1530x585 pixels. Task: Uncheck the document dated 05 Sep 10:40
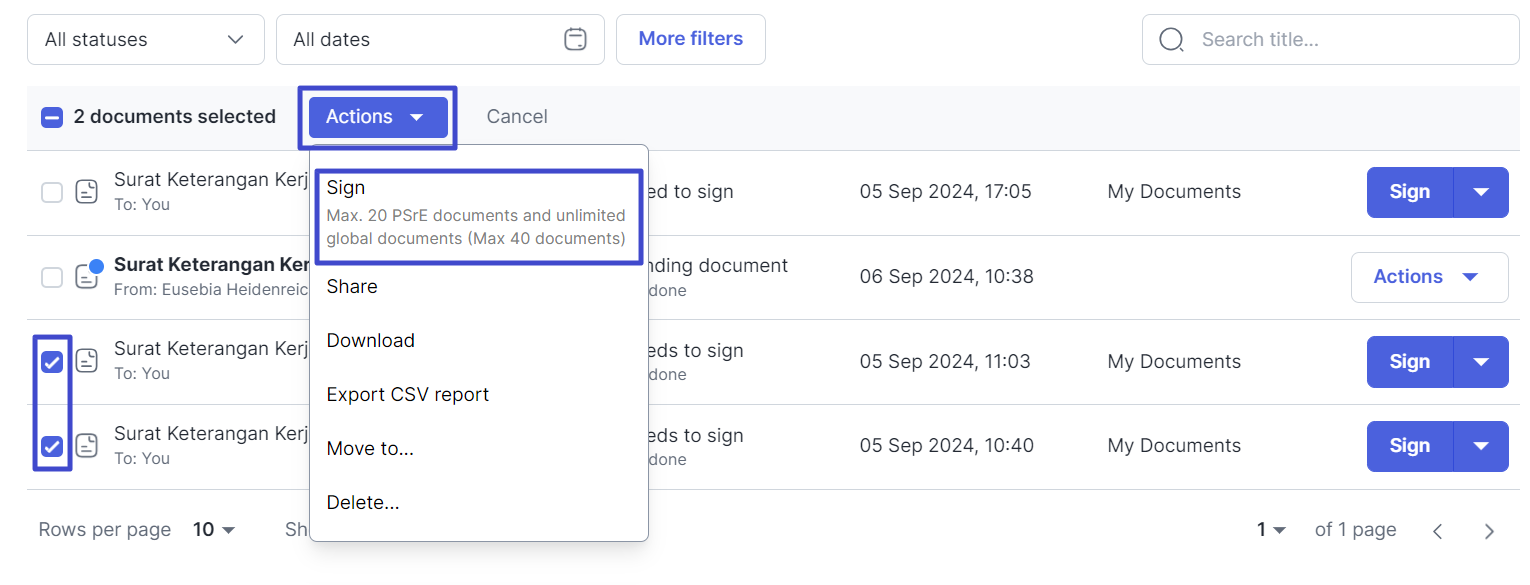click(x=52, y=446)
